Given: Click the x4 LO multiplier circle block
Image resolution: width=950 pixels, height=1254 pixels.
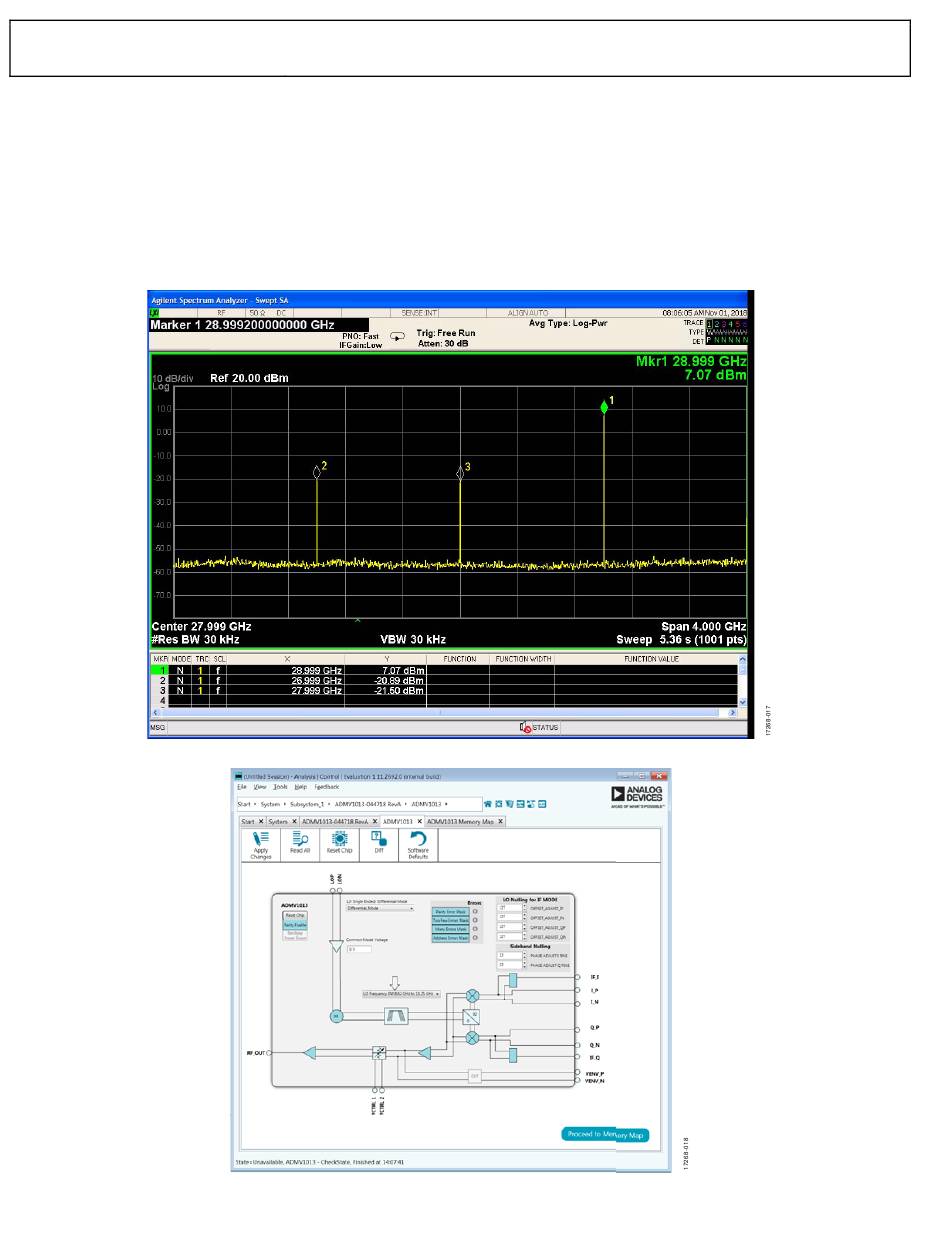Looking at the screenshot, I should point(336,1016).
